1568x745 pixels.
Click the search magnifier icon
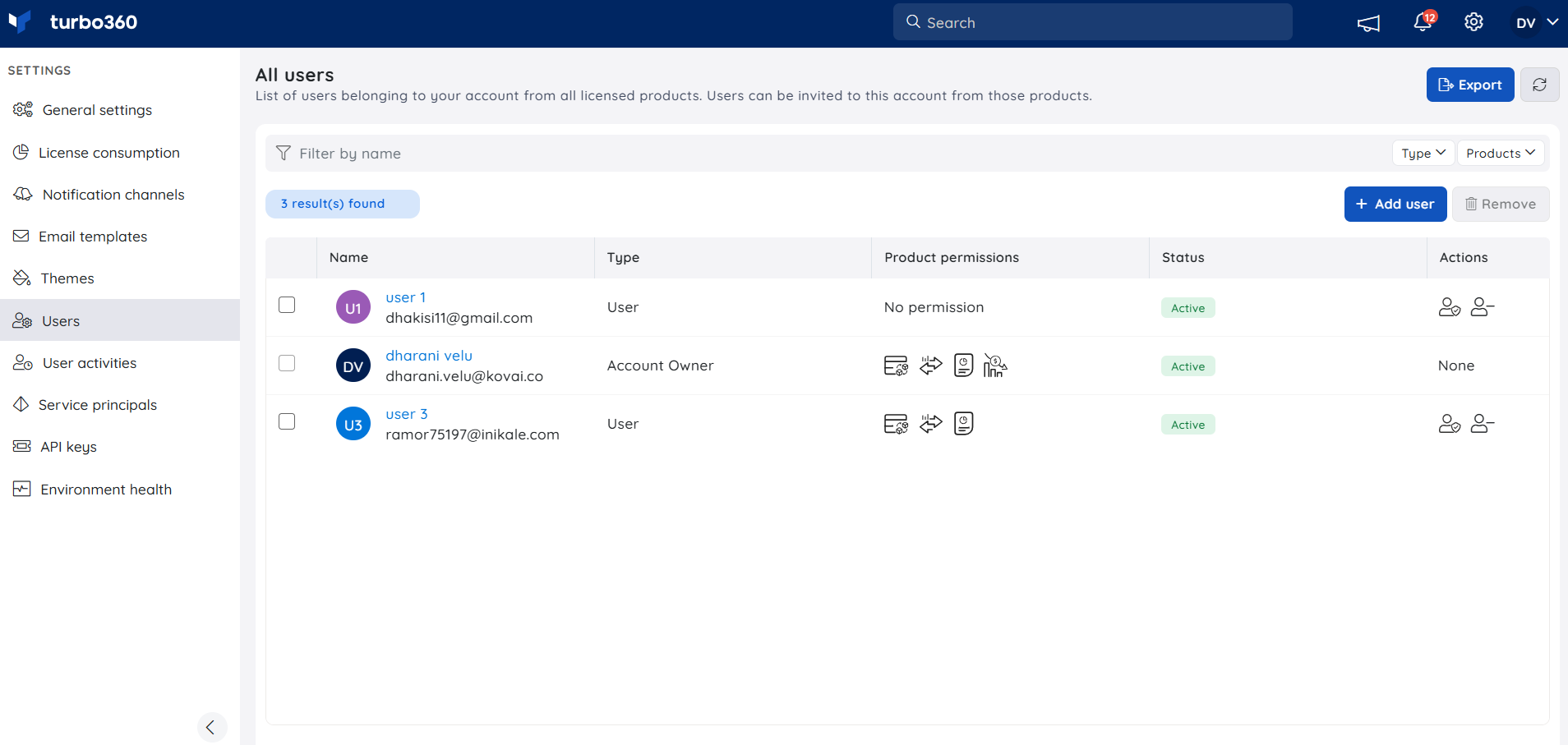pos(913,22)
